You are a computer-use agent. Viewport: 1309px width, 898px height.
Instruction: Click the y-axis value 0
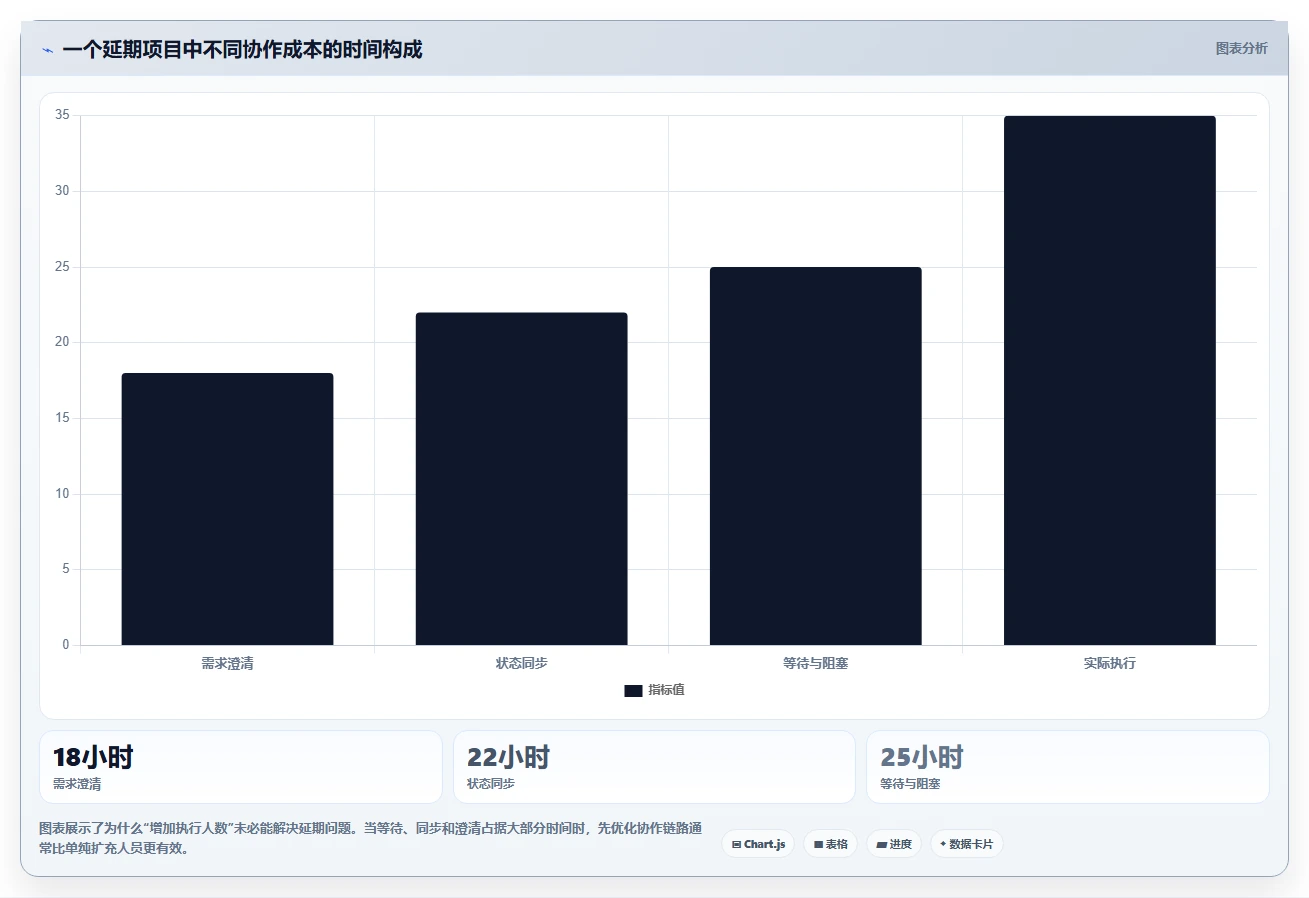pyautogui.click(x=66, y=644)
